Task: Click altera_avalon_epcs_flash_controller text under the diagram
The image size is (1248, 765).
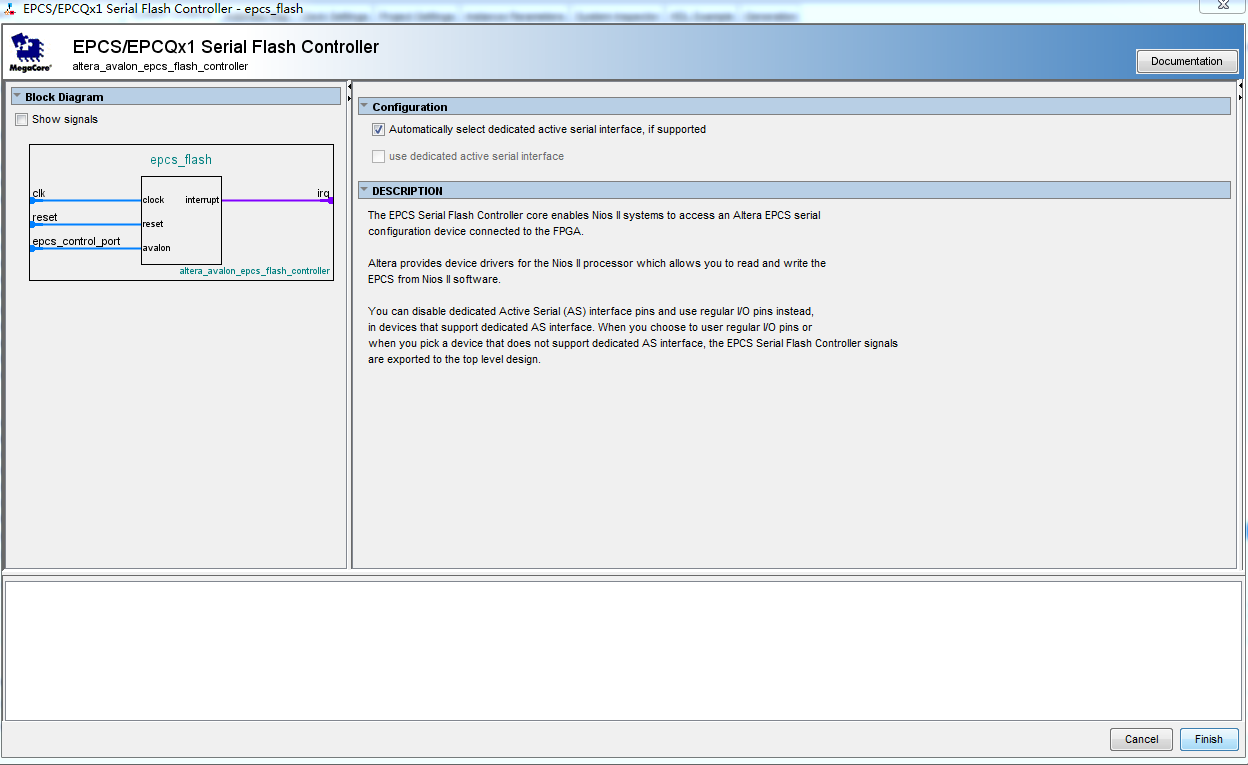Action: click(255, 271)
